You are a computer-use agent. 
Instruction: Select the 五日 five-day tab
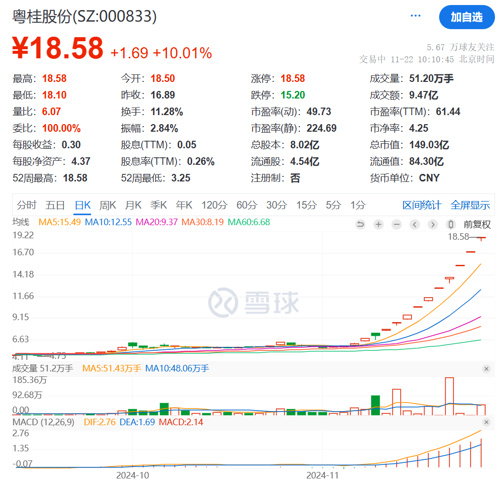(x=55, y=205)
